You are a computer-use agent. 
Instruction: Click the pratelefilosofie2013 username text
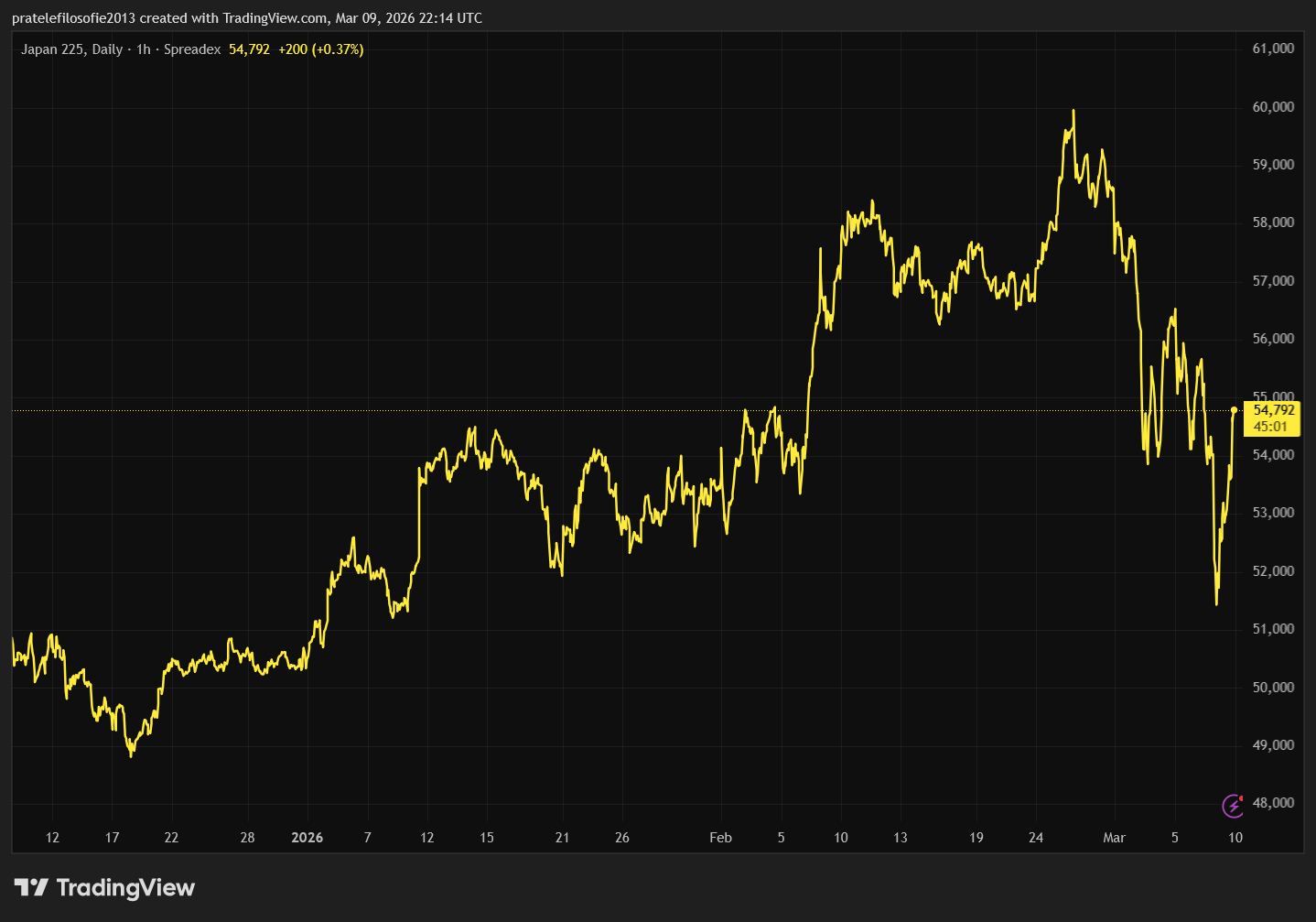71,17
